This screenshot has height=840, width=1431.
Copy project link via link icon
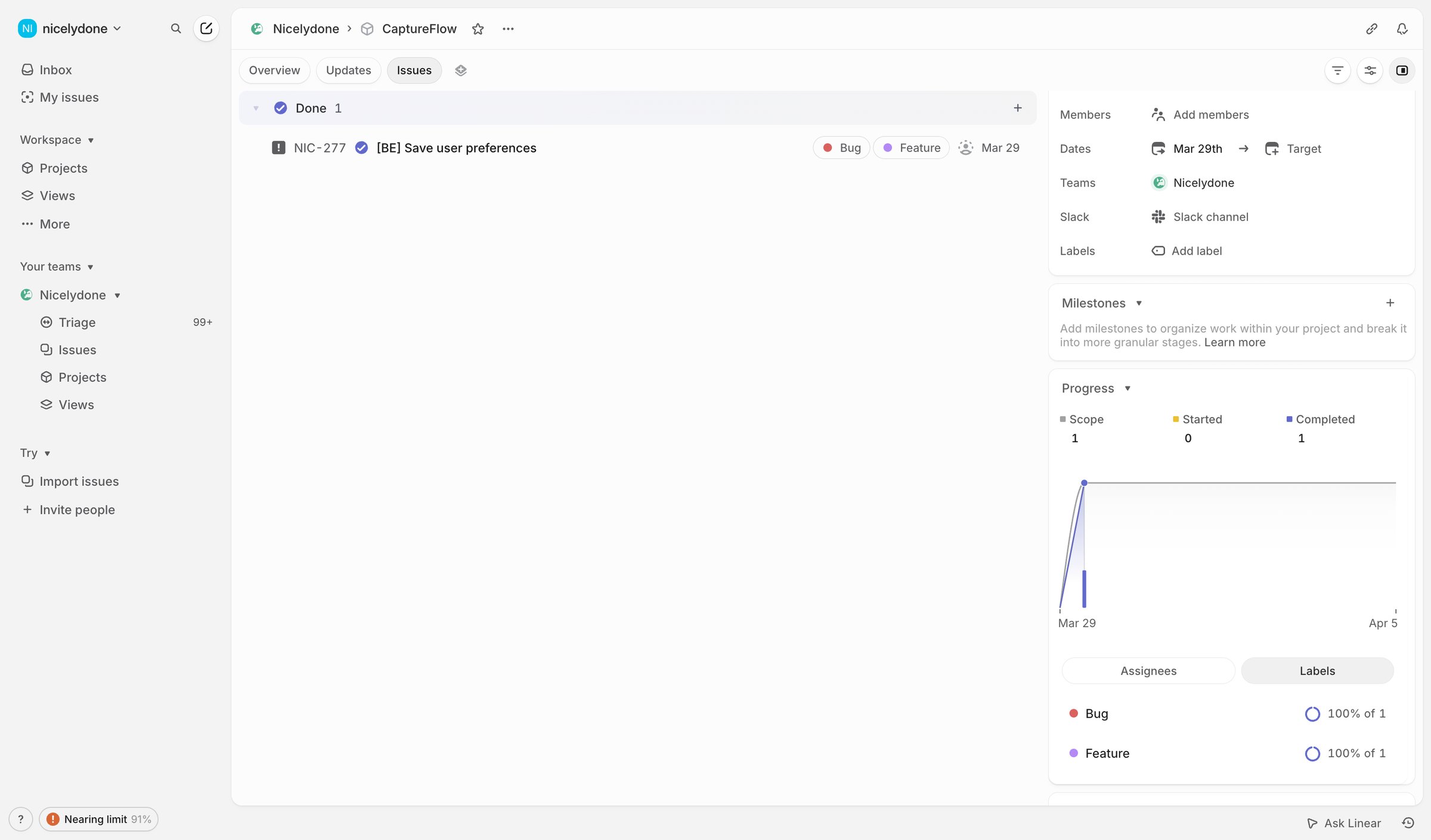[1371, 29]
